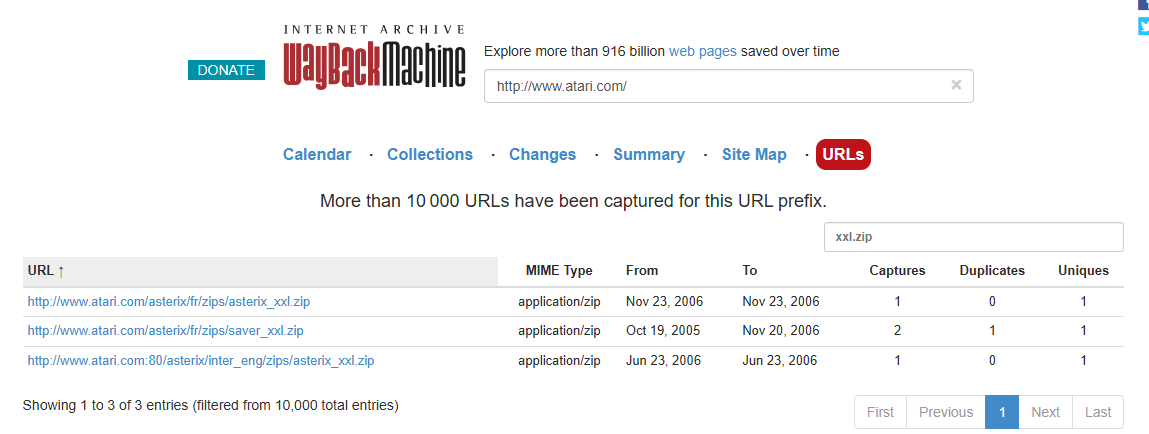Click the xxl.zip filter field
1149x434 pixels.
pos(973,238)
